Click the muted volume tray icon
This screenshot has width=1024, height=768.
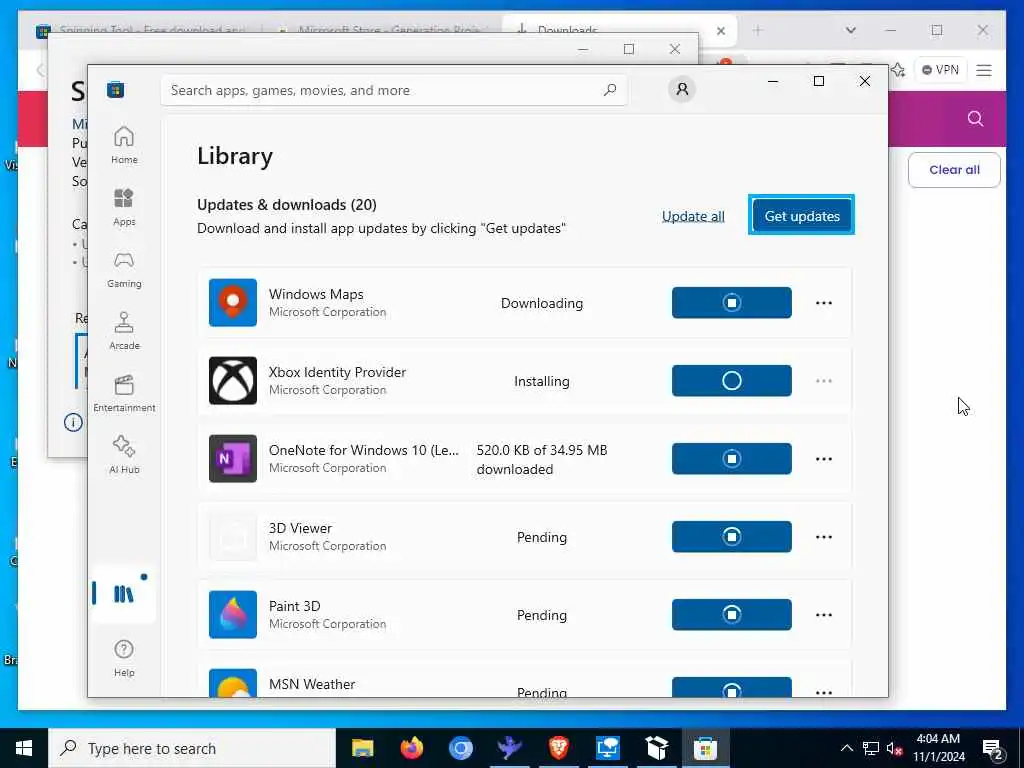(894, 748)
